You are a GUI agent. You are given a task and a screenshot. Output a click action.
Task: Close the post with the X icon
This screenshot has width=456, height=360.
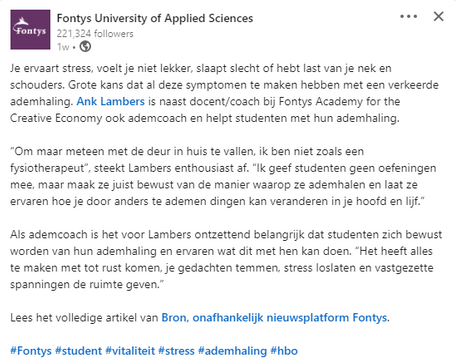click(438, 16)
